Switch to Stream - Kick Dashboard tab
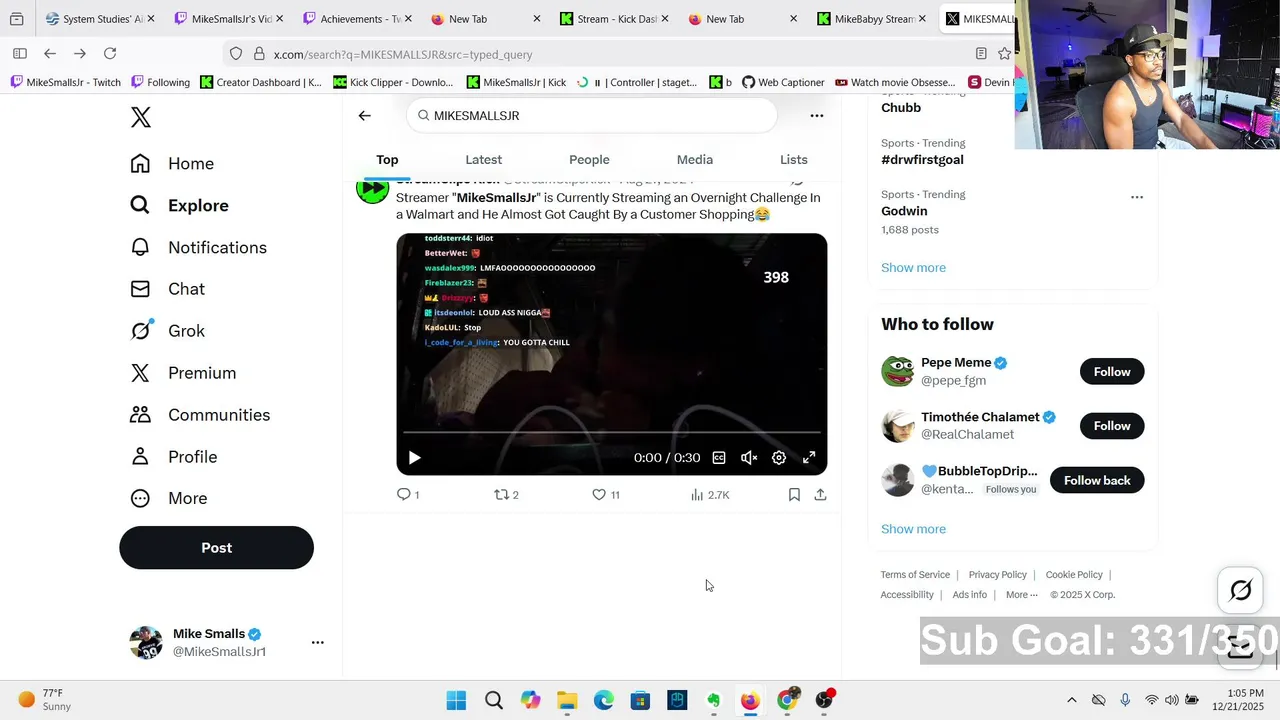This screenshot has width=1280, height=720. tap(614, 19)
